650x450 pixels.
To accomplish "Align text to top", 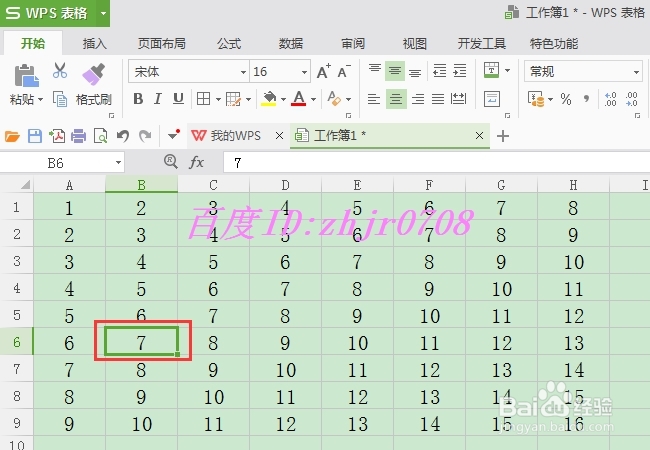I will pos(375,70).
